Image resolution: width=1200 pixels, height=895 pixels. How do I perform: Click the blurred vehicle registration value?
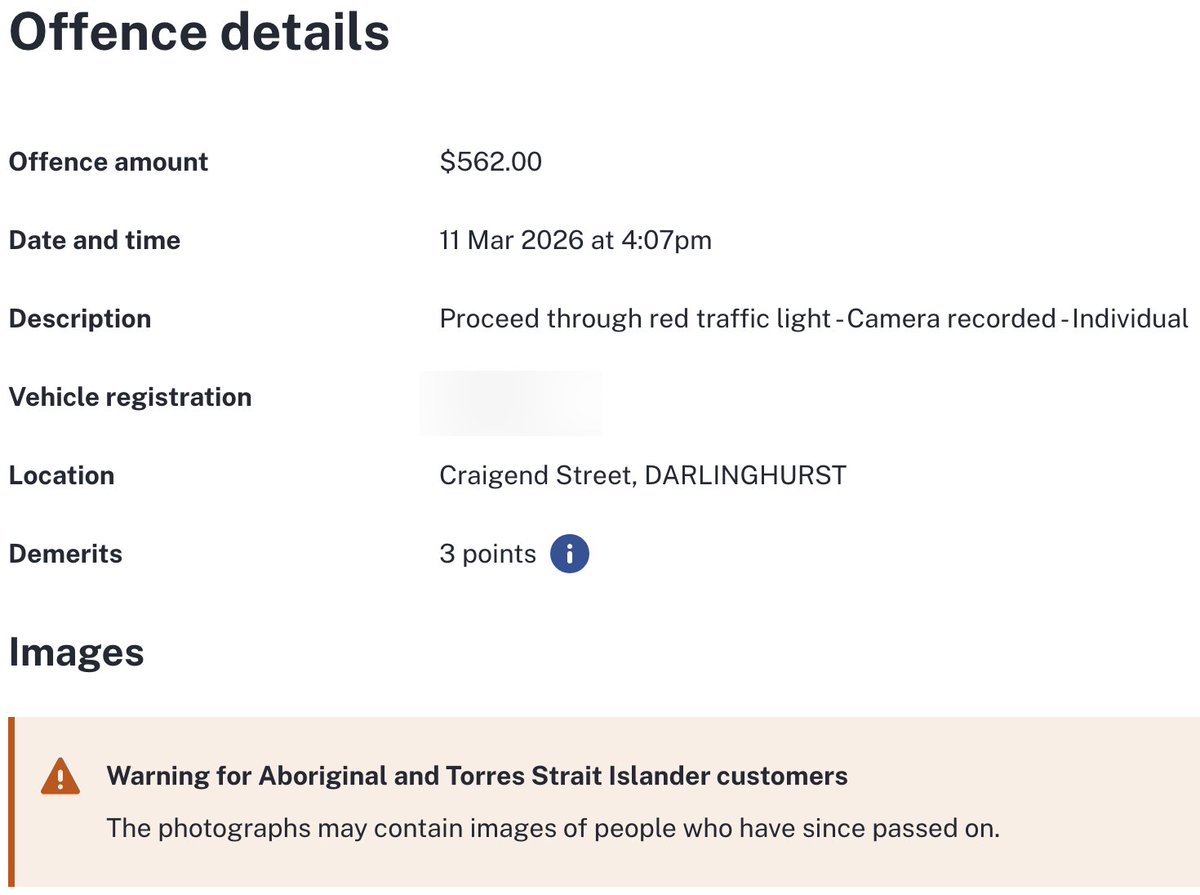[x=511, y=402]
